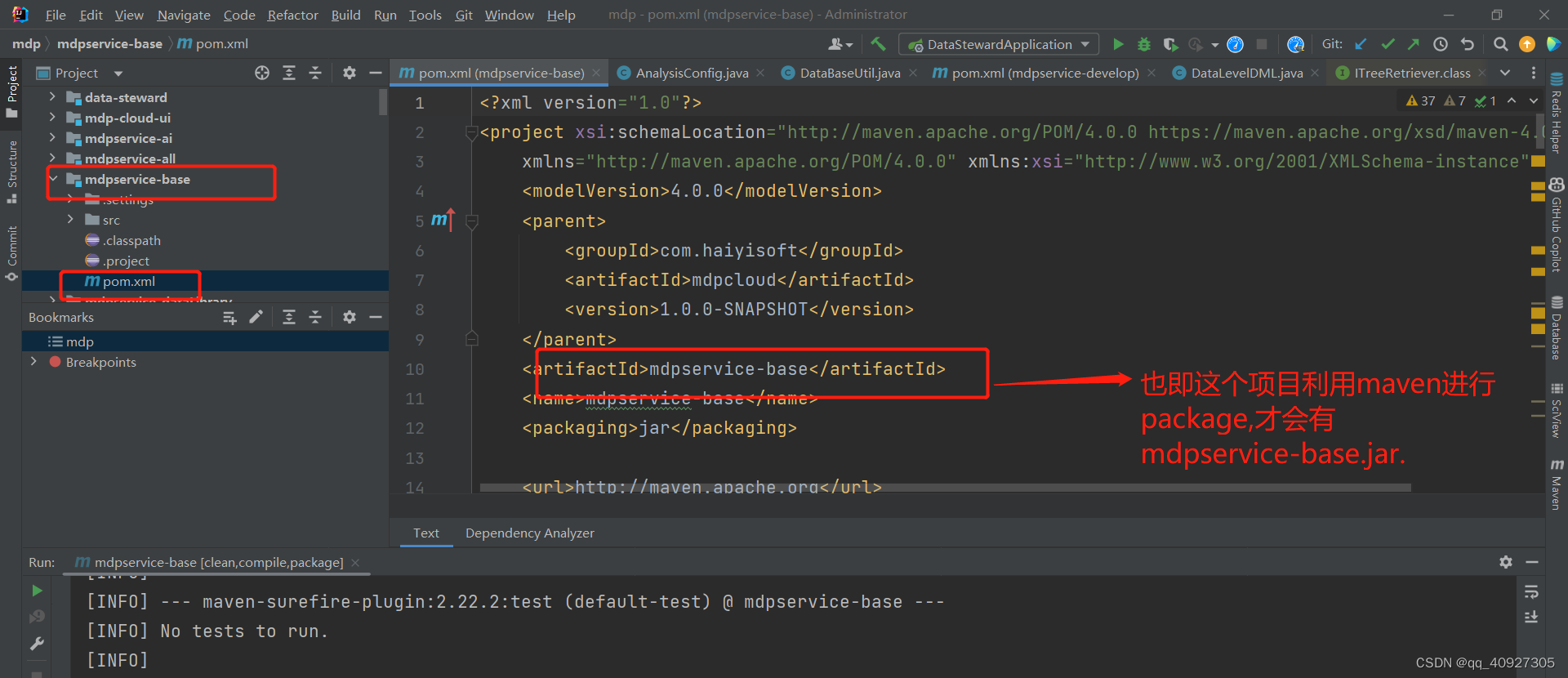This screenshot has height=678, width=1568.
Task: Build project with hammer icon
Action: point(878,44)
